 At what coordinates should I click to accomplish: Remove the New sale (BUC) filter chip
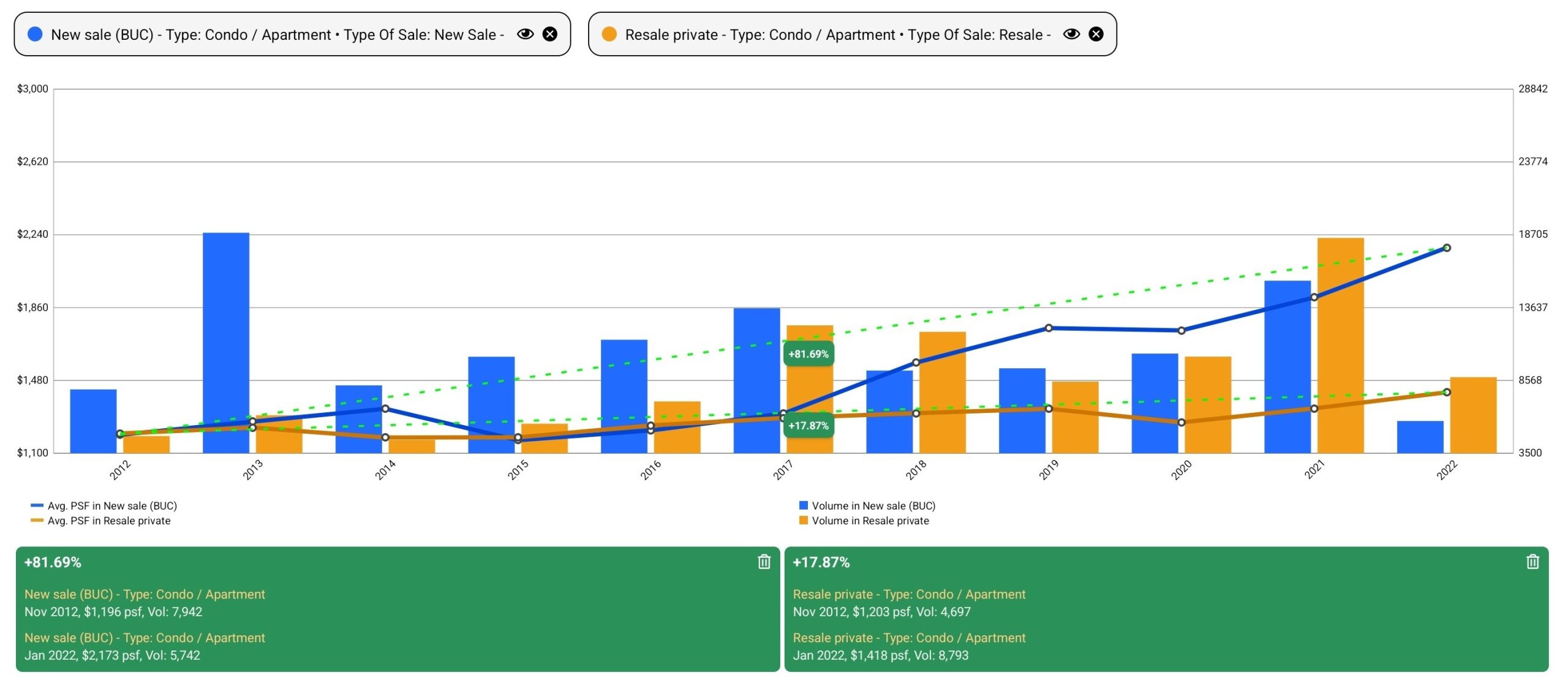[550, 34]
